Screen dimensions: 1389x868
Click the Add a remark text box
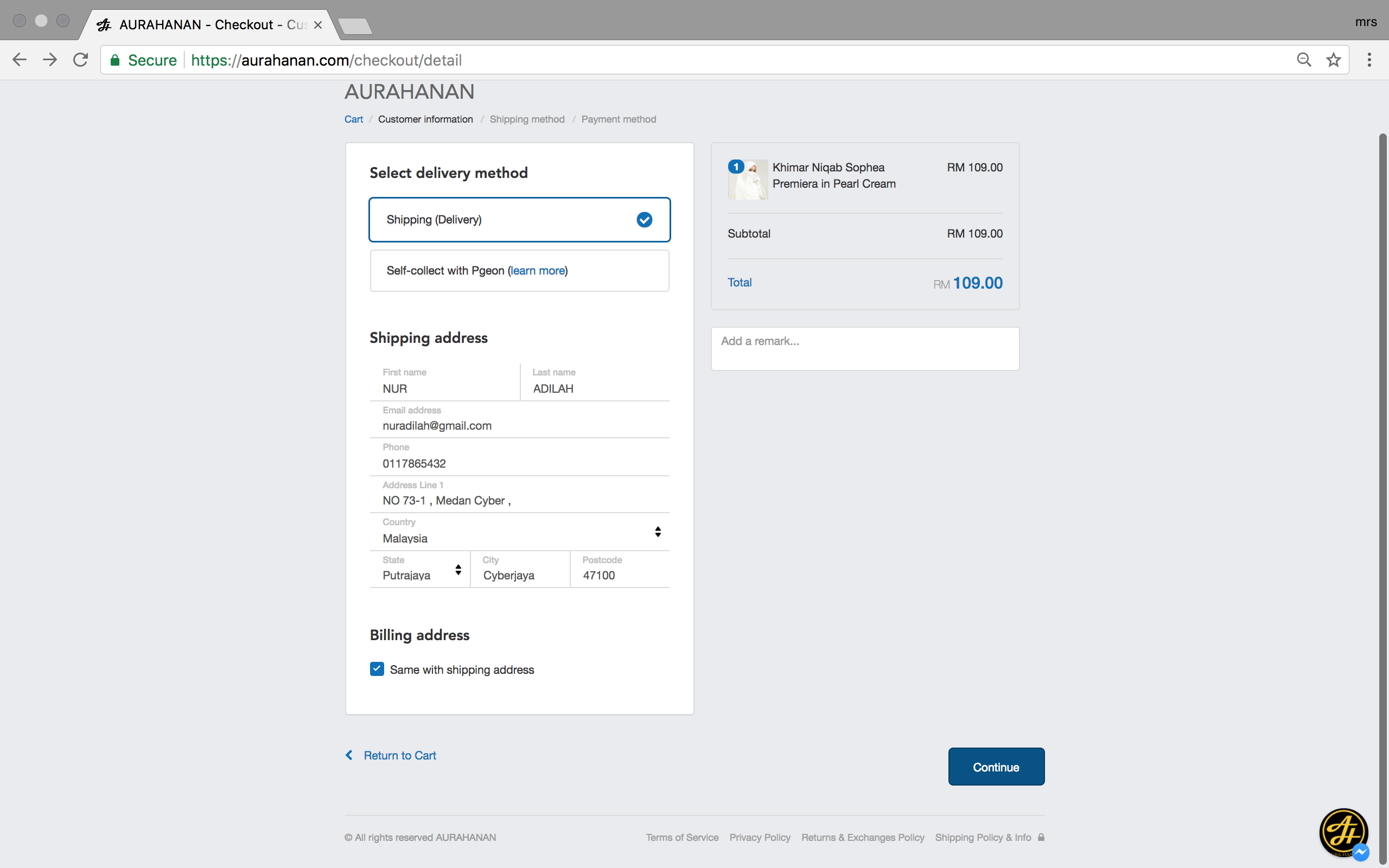tap(865, 348)
